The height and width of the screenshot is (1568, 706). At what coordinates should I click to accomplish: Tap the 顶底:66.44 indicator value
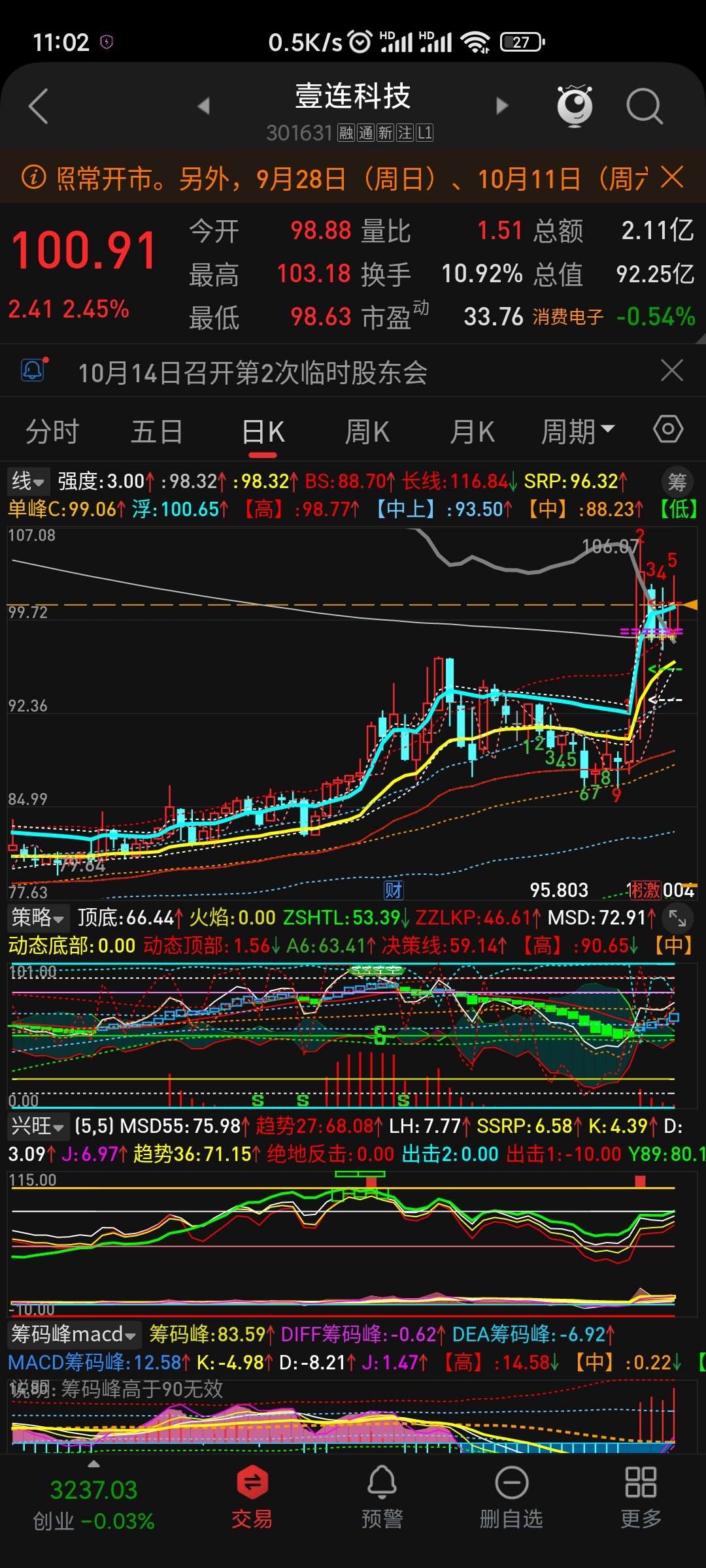pos(130,917)
